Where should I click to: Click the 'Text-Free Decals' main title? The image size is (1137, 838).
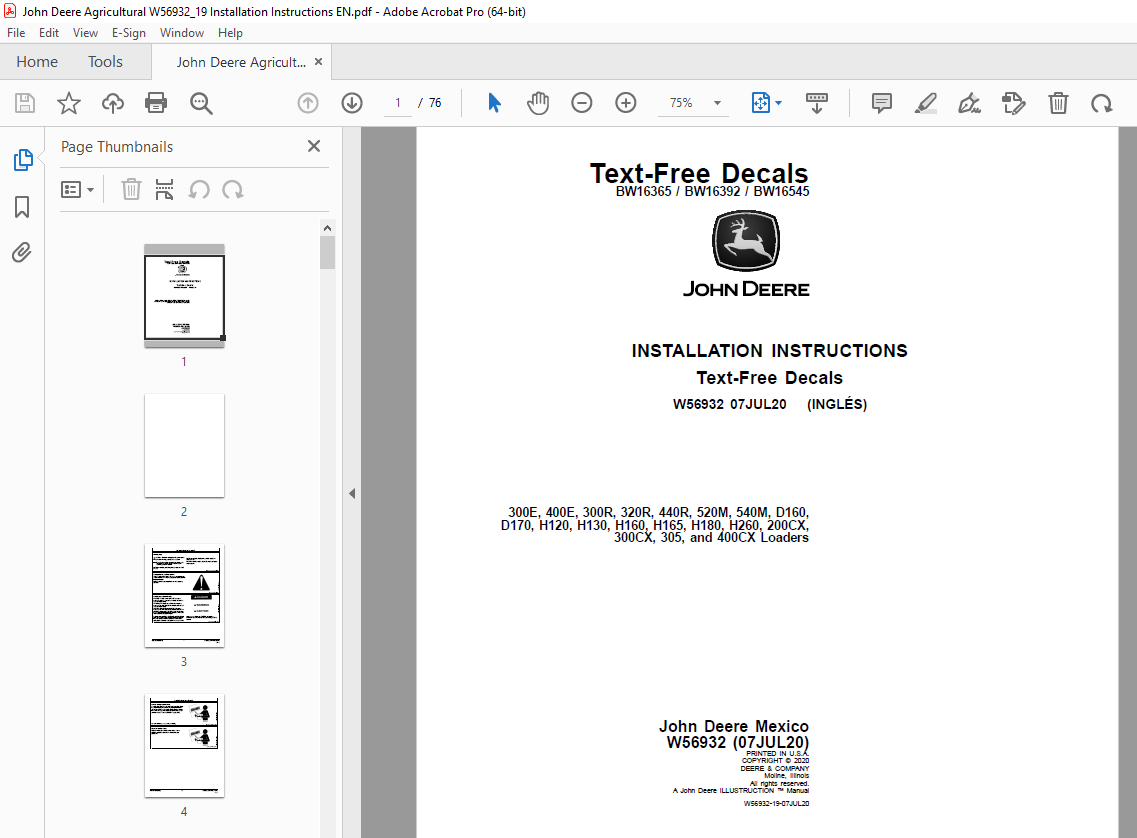point(699,173)
